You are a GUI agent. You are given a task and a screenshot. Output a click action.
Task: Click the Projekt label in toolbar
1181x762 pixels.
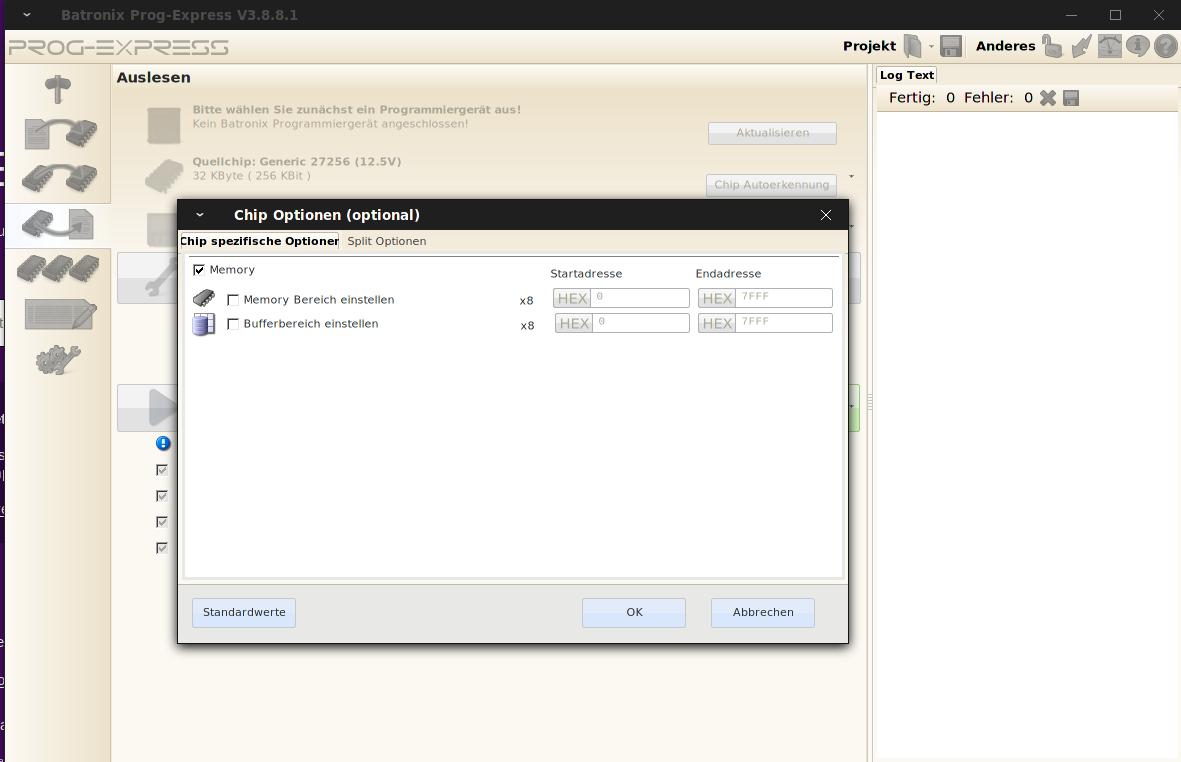869,47
